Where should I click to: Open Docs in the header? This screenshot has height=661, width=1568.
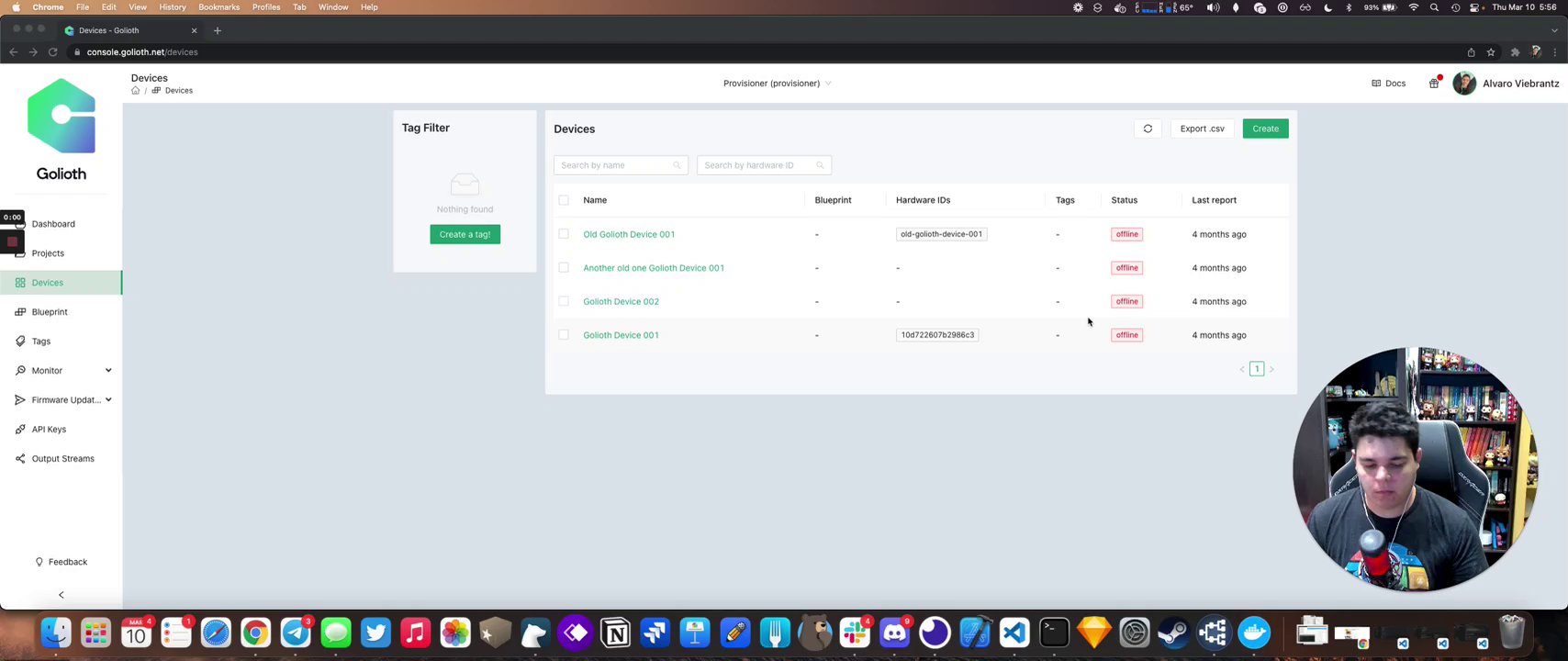1389,84
